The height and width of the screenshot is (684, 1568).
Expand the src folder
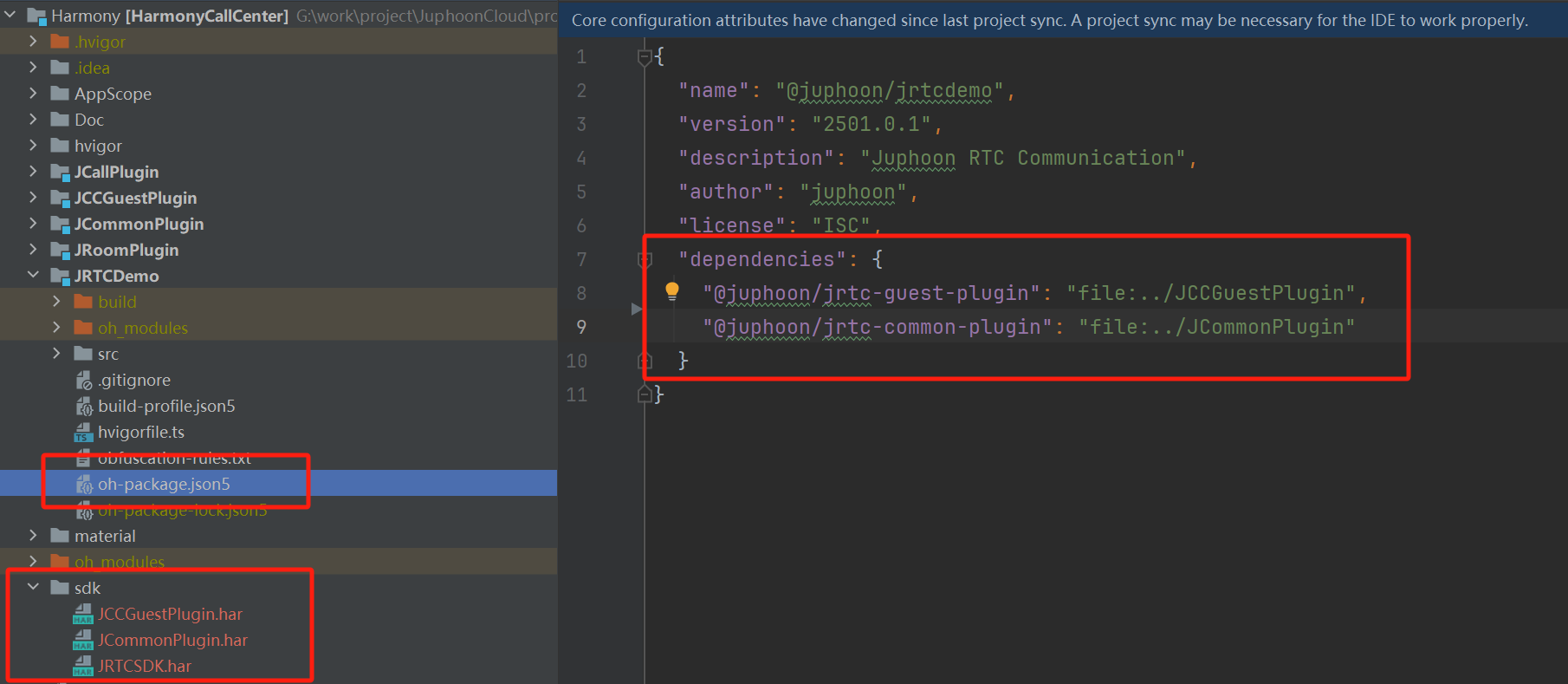(x=56, y=353)
